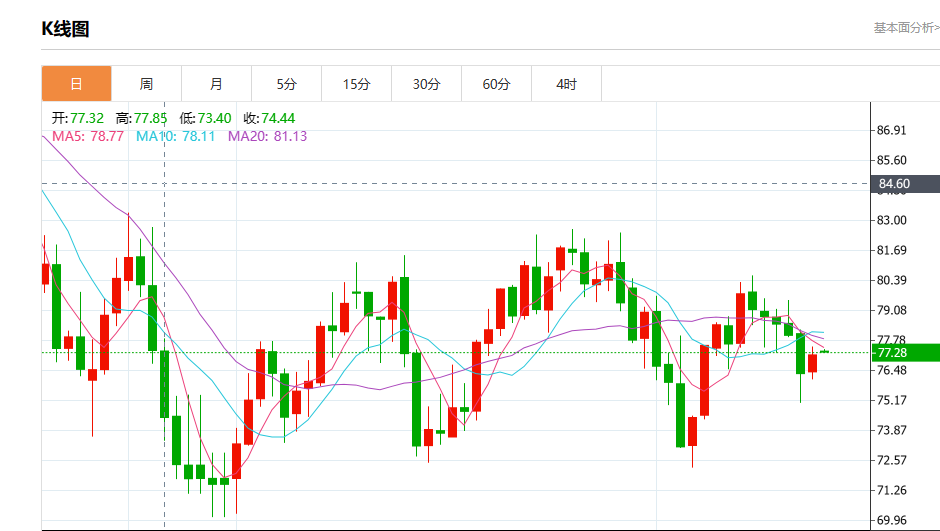Image resolution: width=940 pixels, height=531 pixels.
Task: Click the green 77.28 current price tag
Action: click(894, 352)
